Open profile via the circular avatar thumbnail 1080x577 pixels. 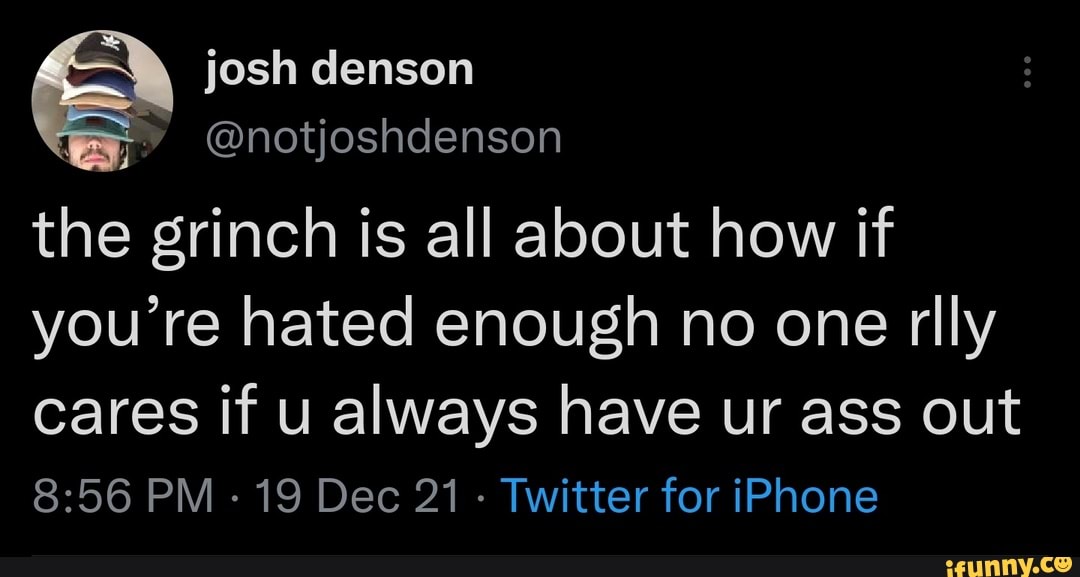click(x=100, y=97)
